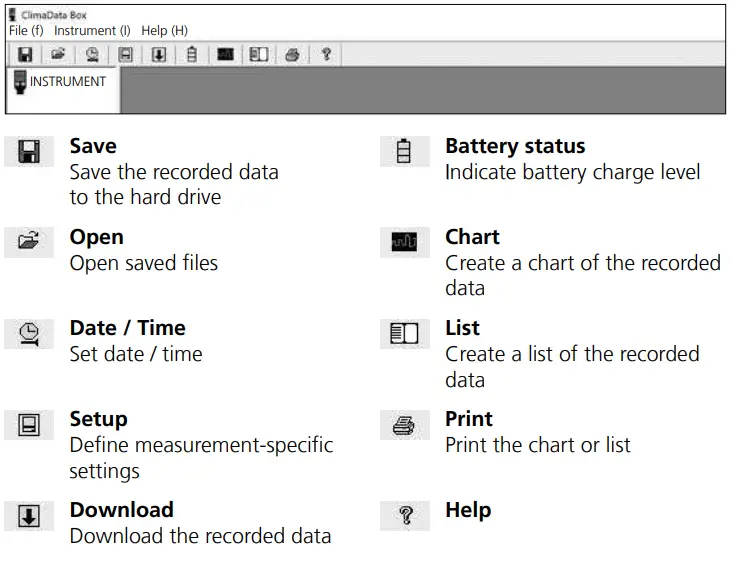The image size is (744, 571).
Task: Click the bold 'Chart' heading text
Action: click(x=473, y=237)
